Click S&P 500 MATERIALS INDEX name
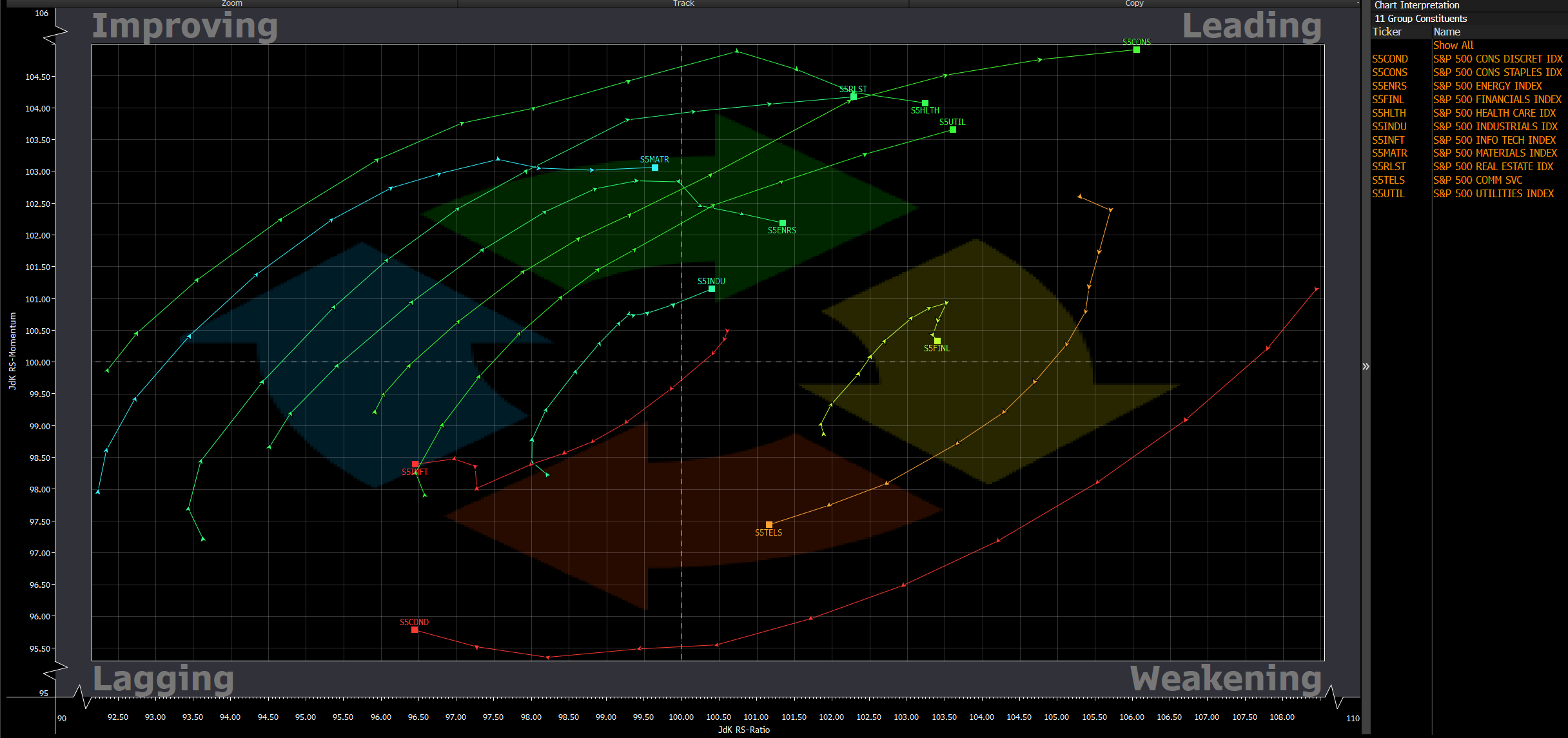The image size is (1568, 738). point(1495,153)
